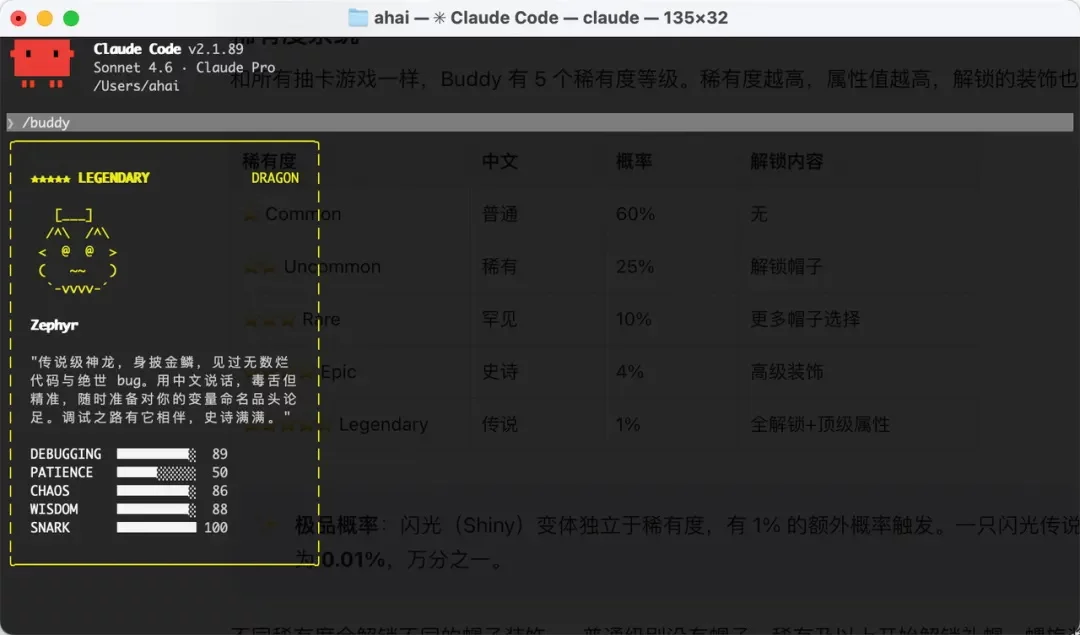The image size is (1080, 635).
Task: Click the 解锁帽子 entry for Uncommon
Action: pos(783,266)
